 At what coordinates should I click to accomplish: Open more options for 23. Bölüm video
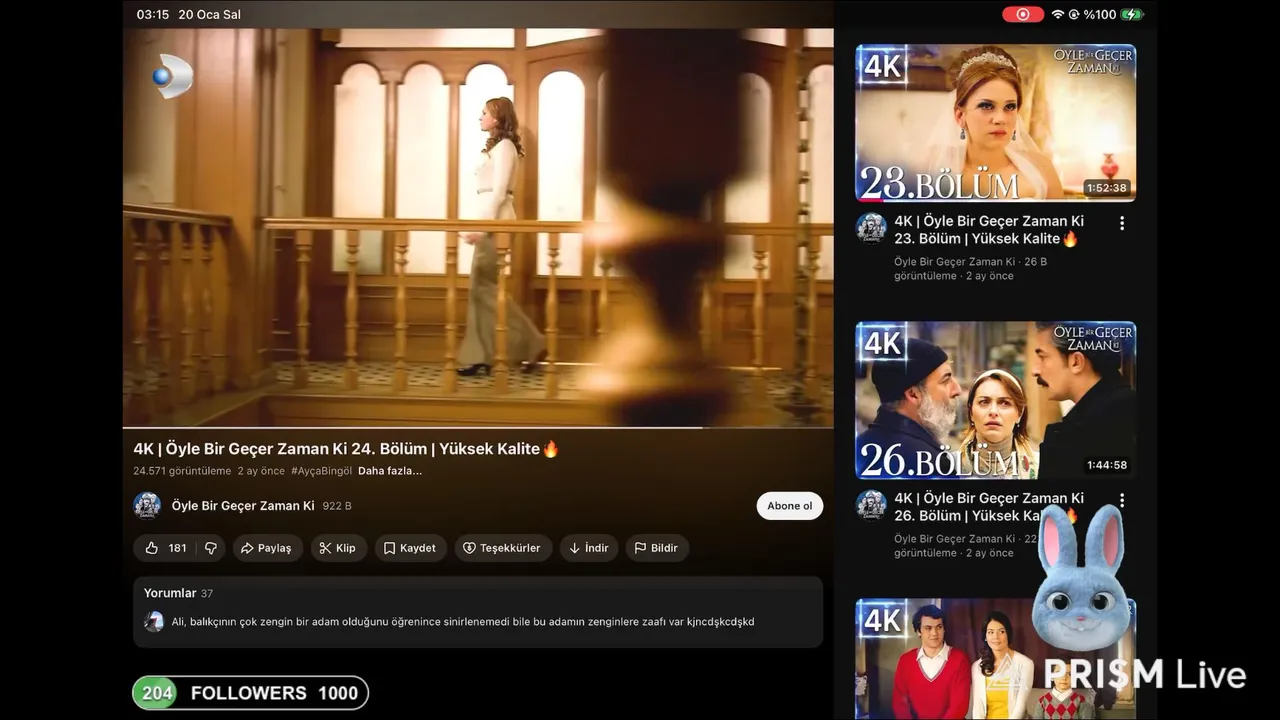[1122, 224]
